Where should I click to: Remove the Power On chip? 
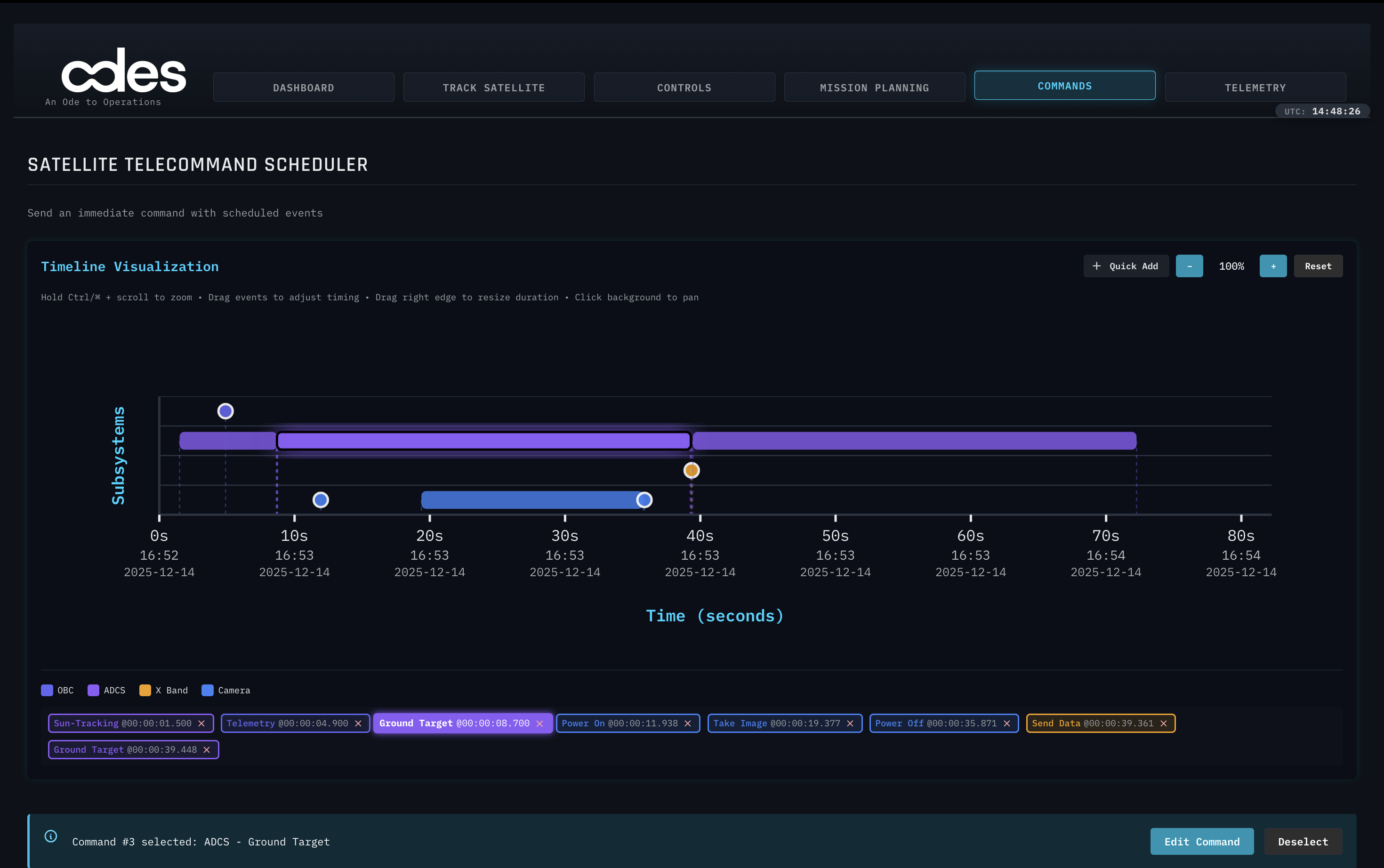coord(688,723)
